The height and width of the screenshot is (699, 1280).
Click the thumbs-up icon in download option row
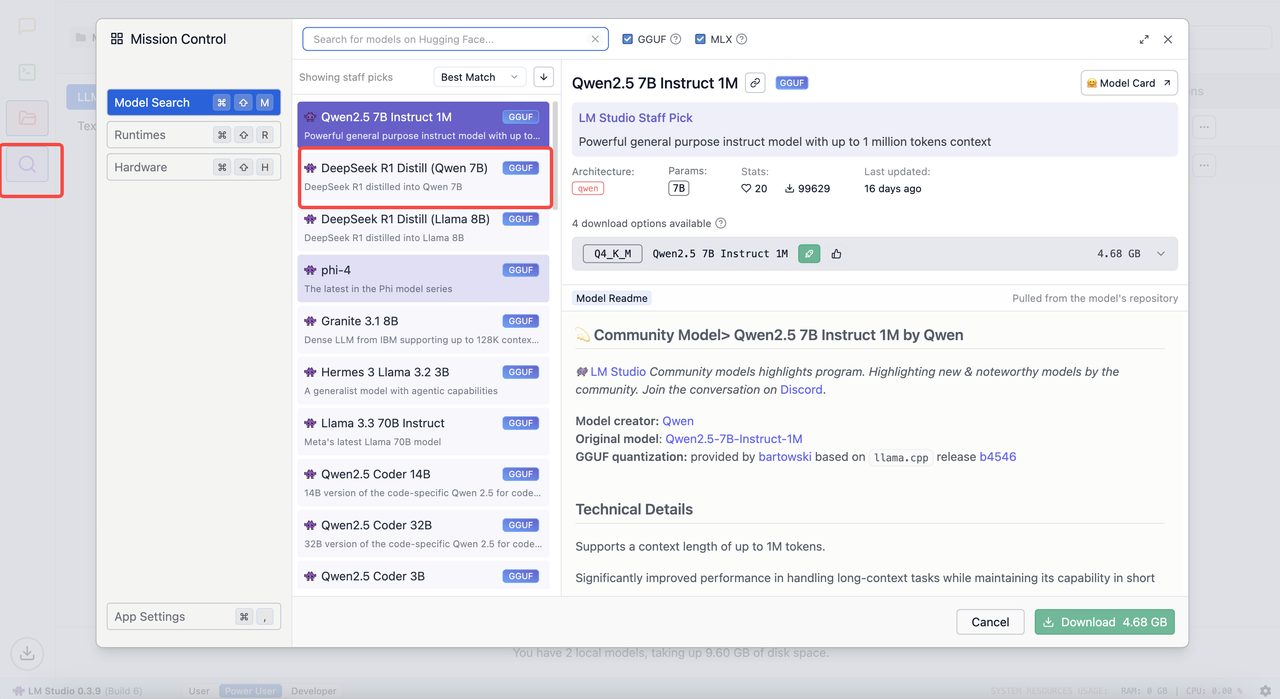(836, 254)
